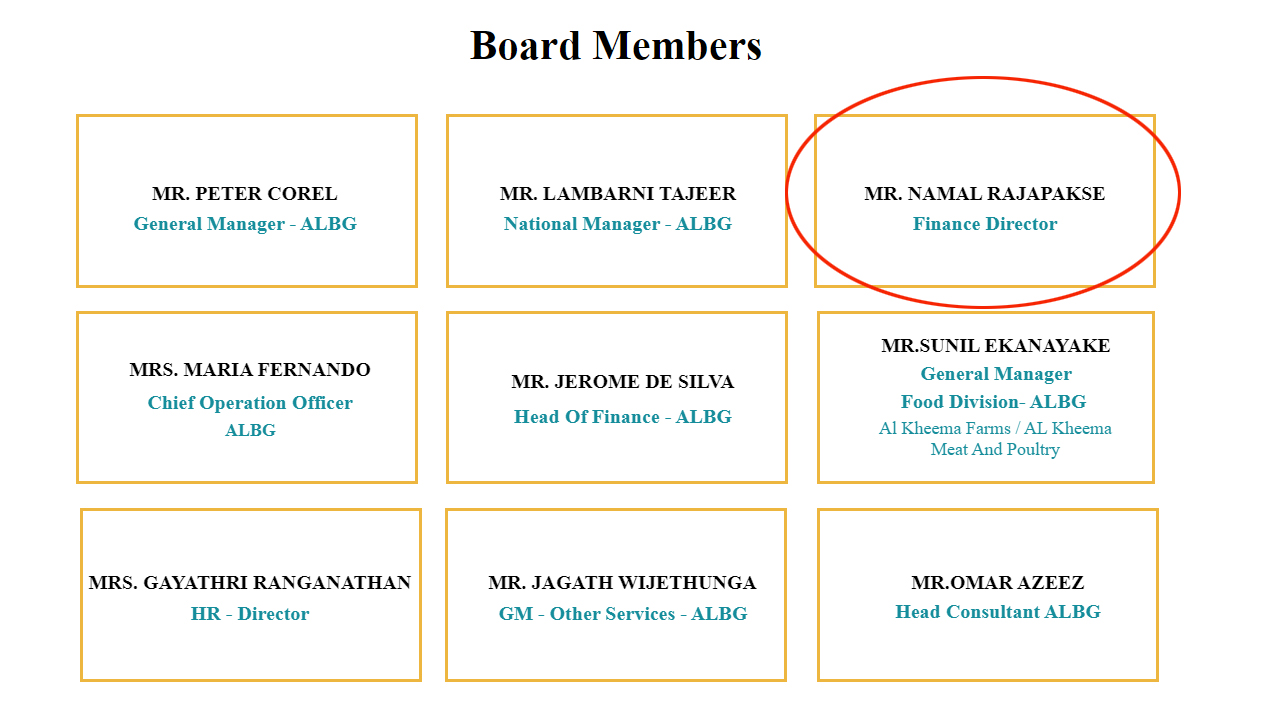The image size is (1262, 713).
Task: Click the HR - Director title
Action: (250, 614)
